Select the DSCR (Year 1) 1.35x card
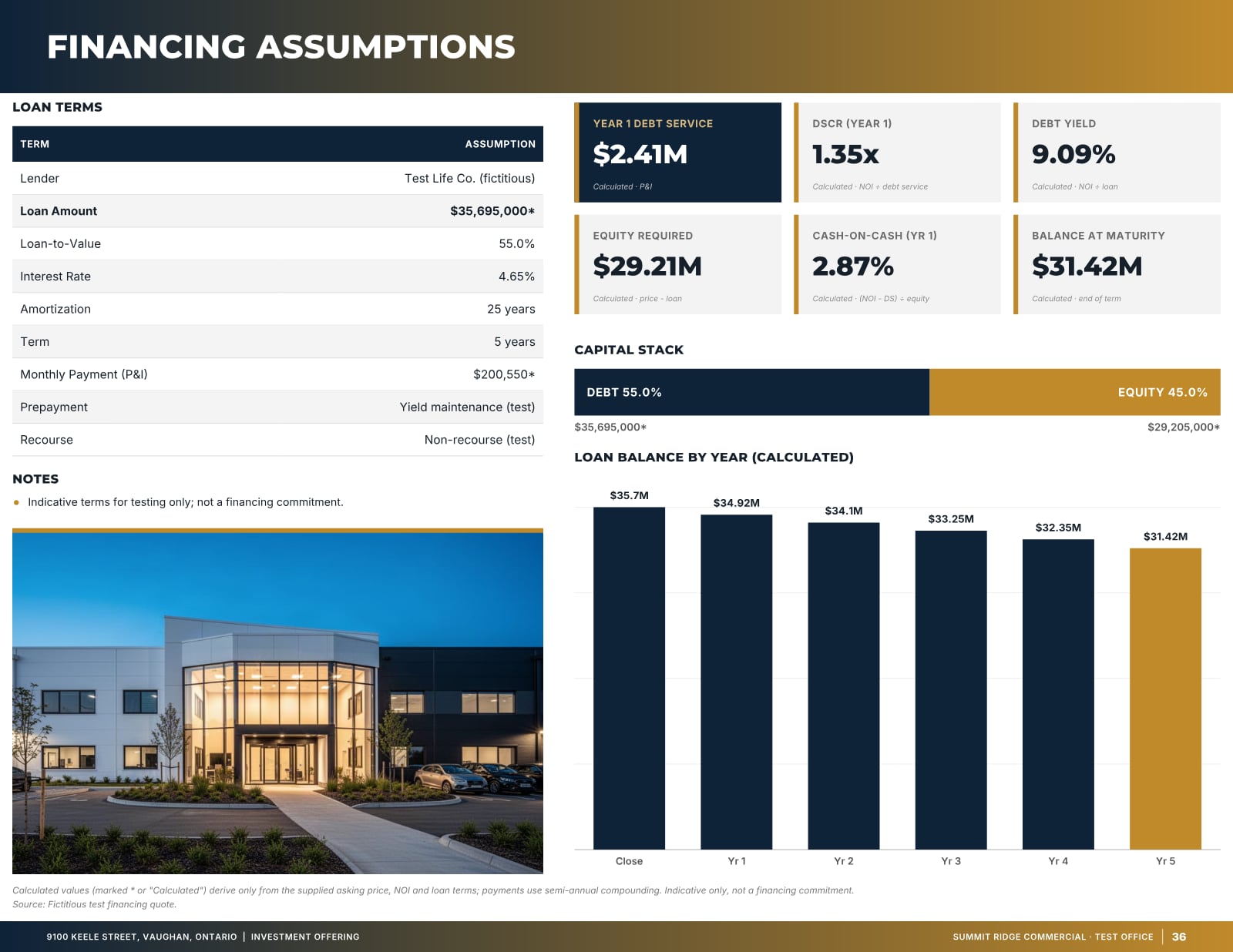 (x=898, y=153)
